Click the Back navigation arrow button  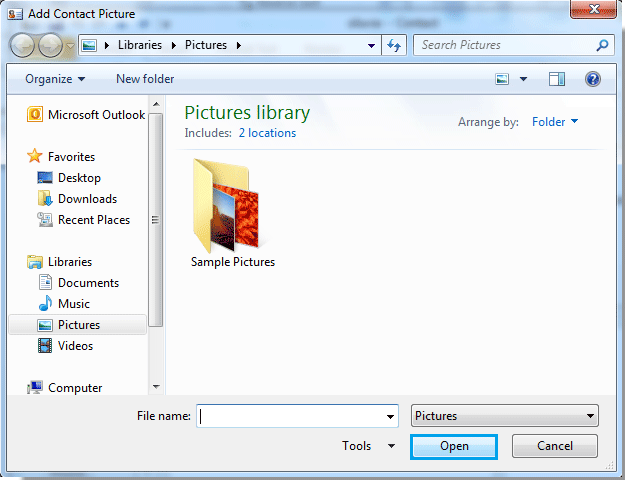23,45
